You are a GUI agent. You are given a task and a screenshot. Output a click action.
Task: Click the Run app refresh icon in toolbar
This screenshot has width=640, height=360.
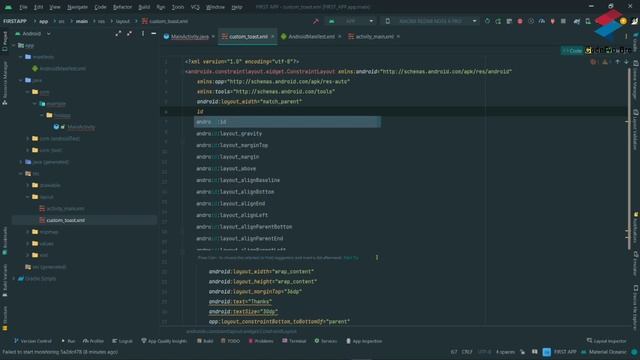(487, 21)
